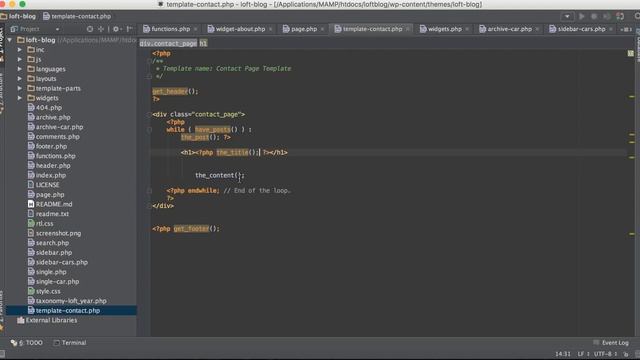Click loft-blog breadcrumb in navigation bar
The height and width of the screenshot is (360, 640).
click(x=18, y=16)
